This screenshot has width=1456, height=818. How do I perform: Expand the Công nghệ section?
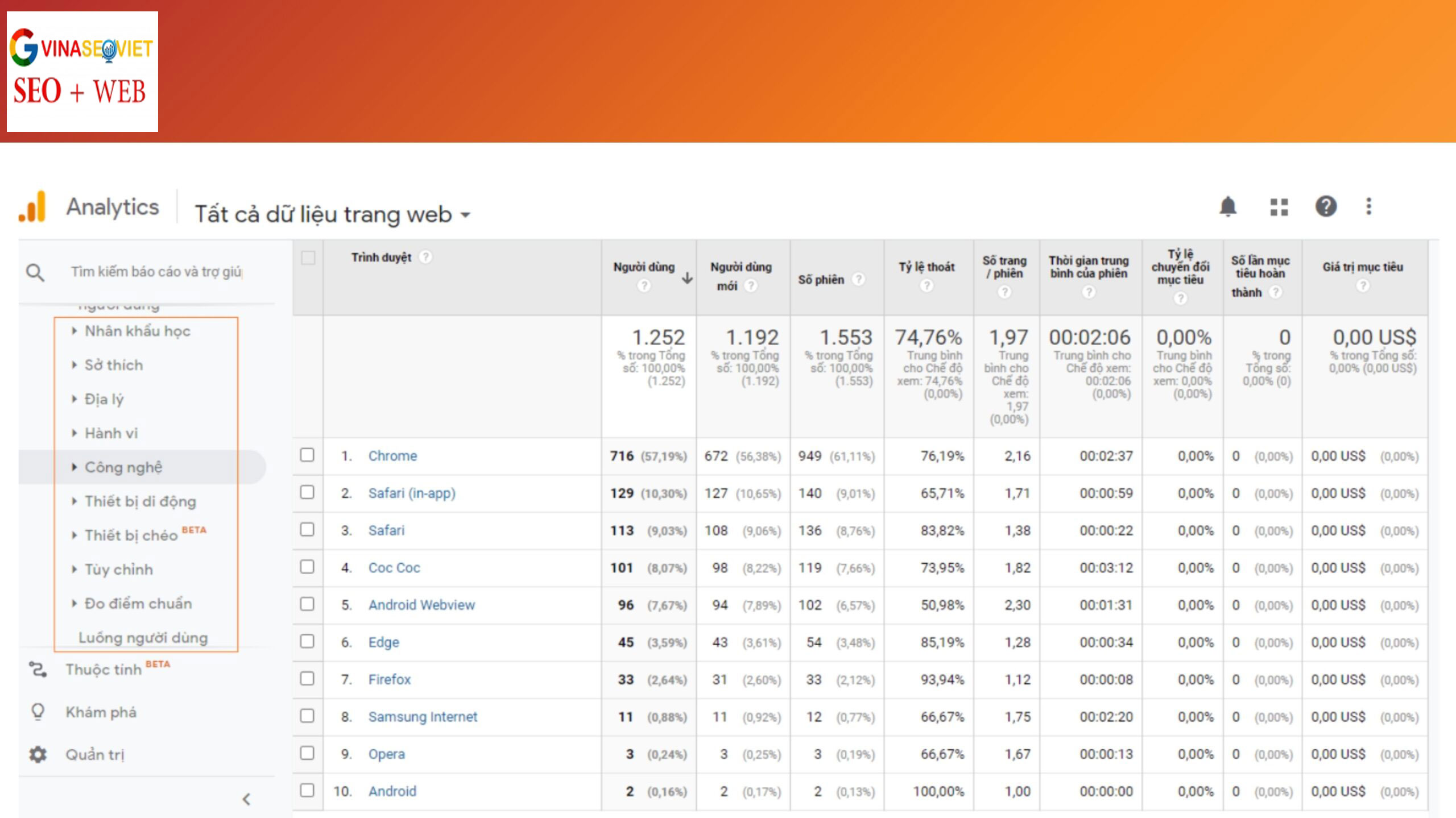pos(123,467)
